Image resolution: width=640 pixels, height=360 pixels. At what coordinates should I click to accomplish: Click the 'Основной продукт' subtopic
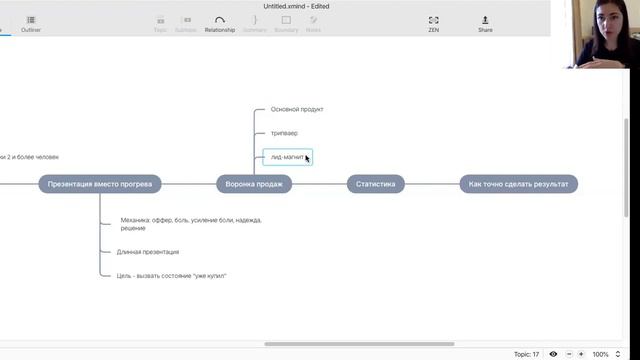tap(297, 109)
